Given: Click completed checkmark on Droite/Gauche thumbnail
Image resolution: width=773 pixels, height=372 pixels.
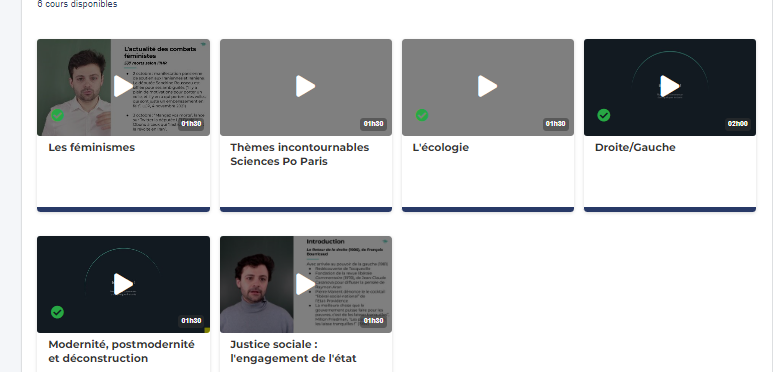Looking at the screenshot, I should coord(603,115).
